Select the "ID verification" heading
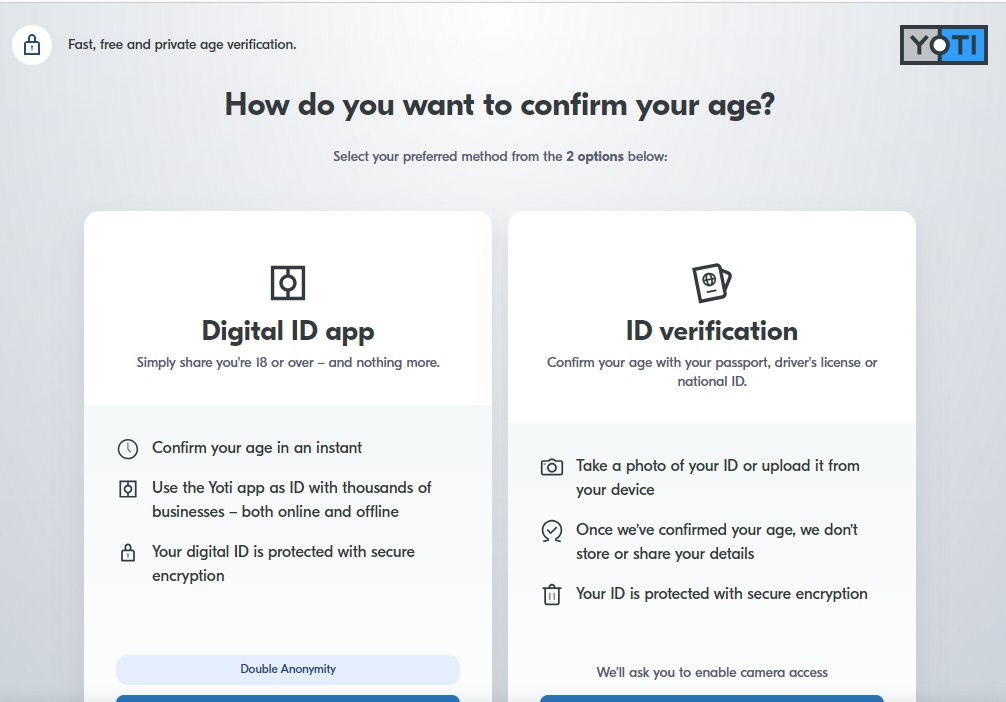Screen dimensions: 1006x702 [712, 331]
